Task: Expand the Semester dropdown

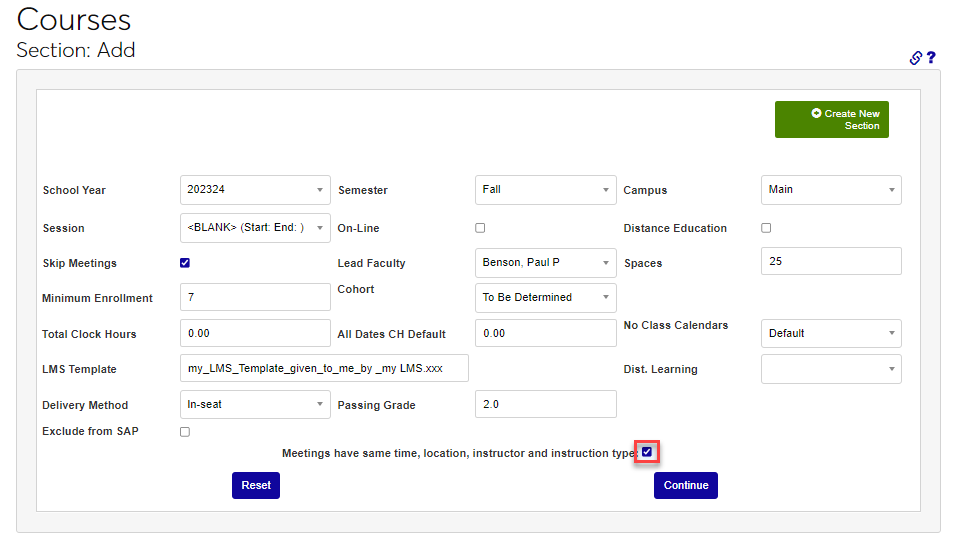Action: pyautogui.click(x=545, y=190)
